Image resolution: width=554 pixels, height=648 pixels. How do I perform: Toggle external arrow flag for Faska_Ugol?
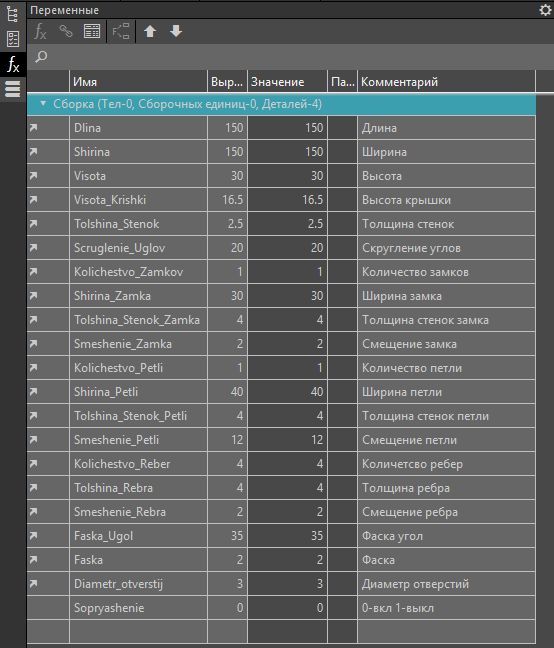click(33, 536)
